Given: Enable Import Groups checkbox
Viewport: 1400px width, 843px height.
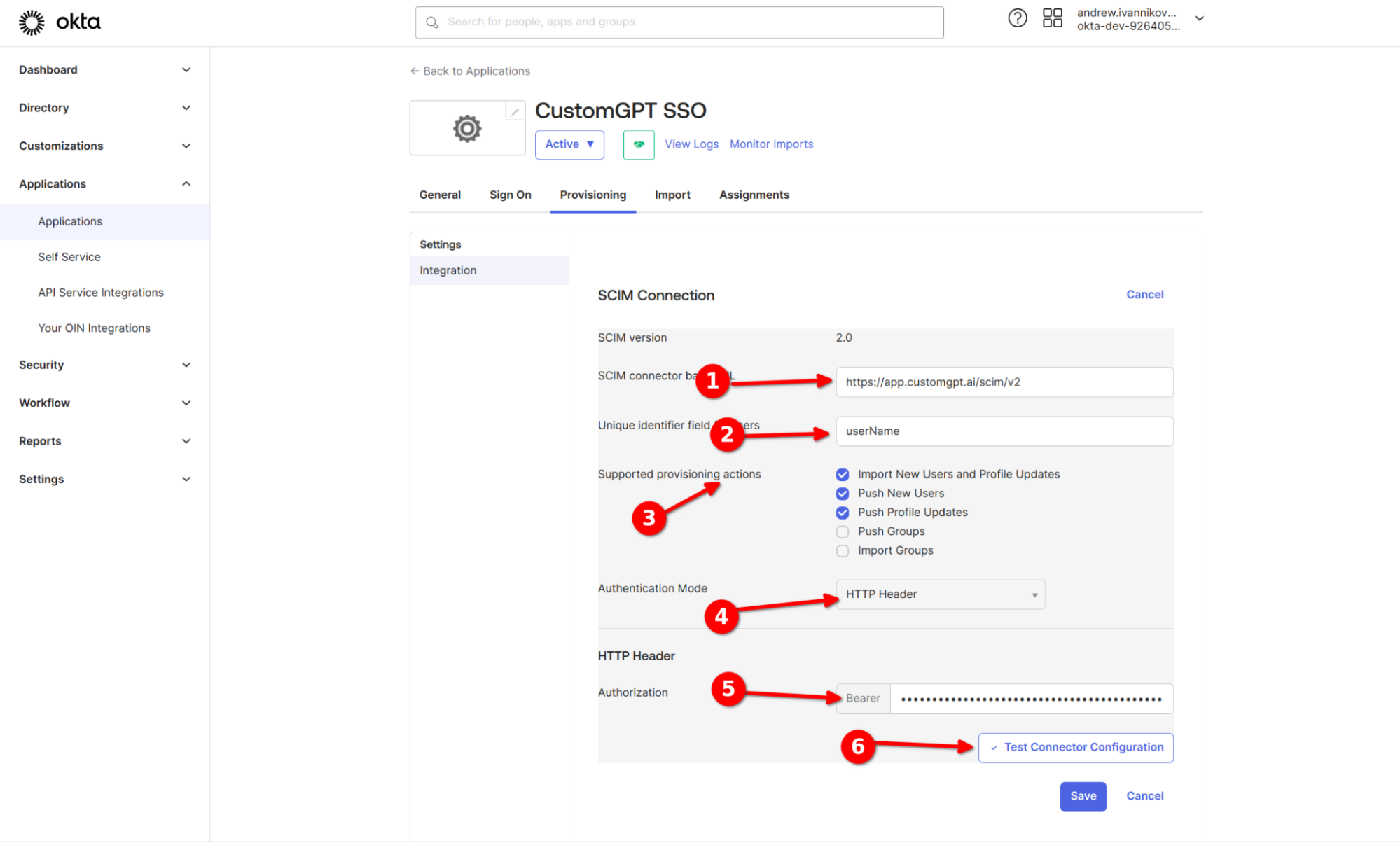Looking at the screenshot, I should click(x=843, y=551).
